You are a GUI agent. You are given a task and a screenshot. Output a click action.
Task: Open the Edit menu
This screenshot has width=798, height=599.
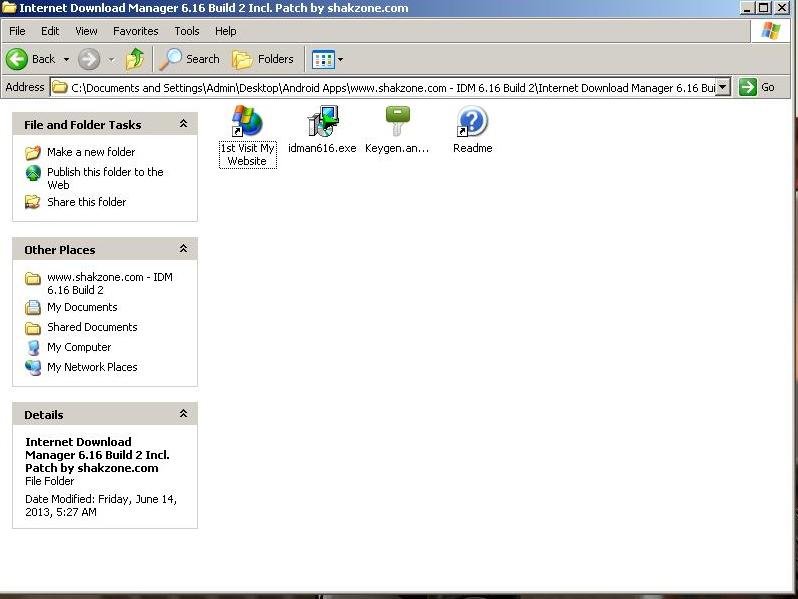coord(50,31)
